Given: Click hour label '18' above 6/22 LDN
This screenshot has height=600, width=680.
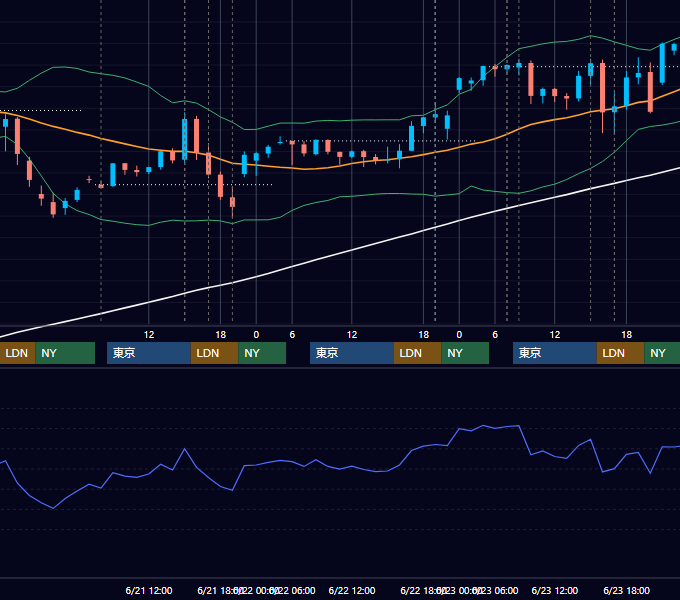Looking at the screenshot, I should point(424,335).
